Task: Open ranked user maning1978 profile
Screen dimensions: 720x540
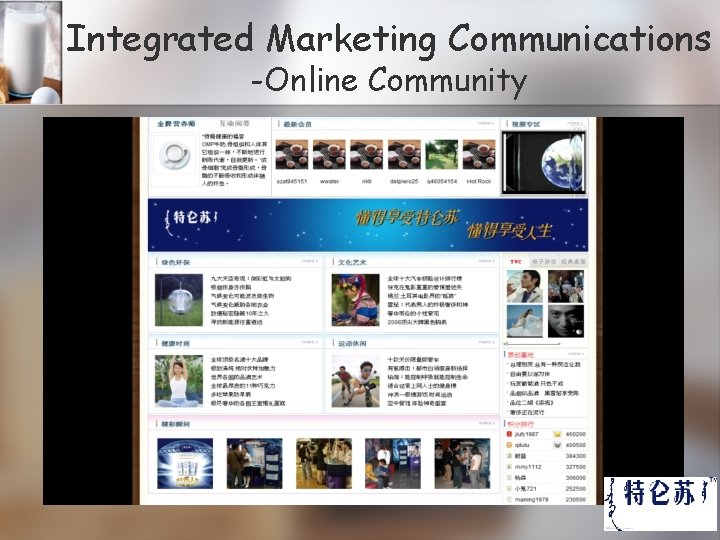Action: click(x=531, y=500)
